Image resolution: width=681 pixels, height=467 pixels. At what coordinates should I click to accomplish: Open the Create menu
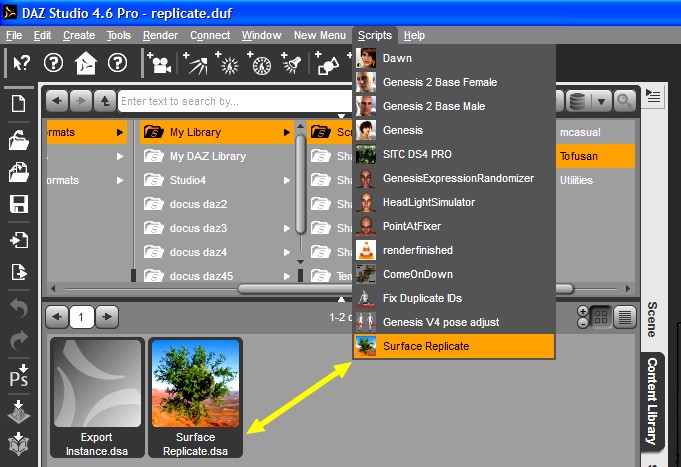click(x=79, y=35)
